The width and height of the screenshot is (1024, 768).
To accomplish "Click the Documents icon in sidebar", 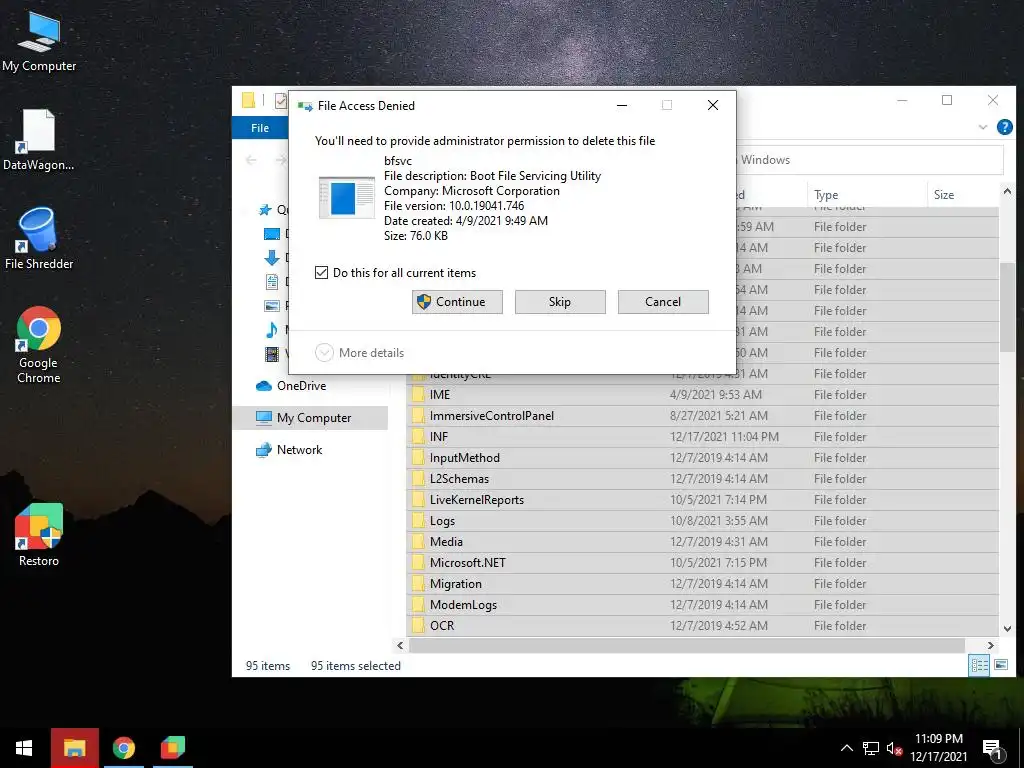I will (x=272, y=281).
